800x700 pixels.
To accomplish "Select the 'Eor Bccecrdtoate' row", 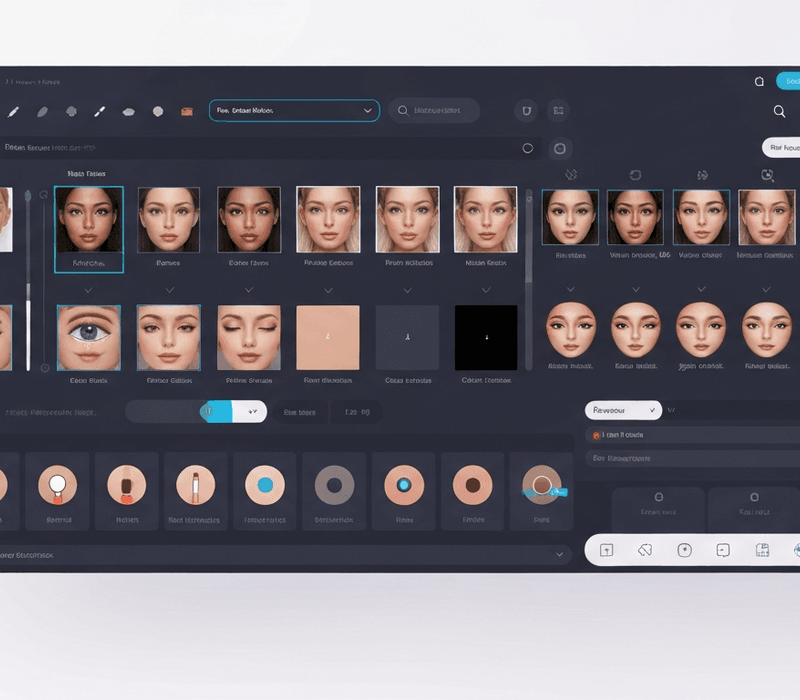I will [692, 459].
